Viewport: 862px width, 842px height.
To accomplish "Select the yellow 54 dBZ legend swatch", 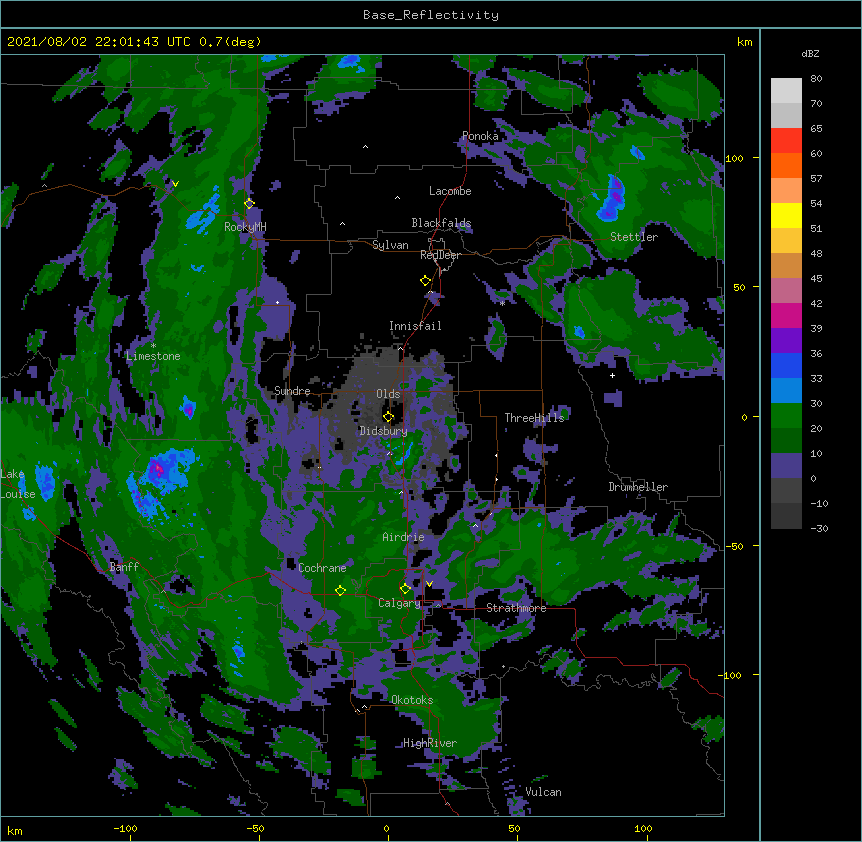I will click(786, 215).
